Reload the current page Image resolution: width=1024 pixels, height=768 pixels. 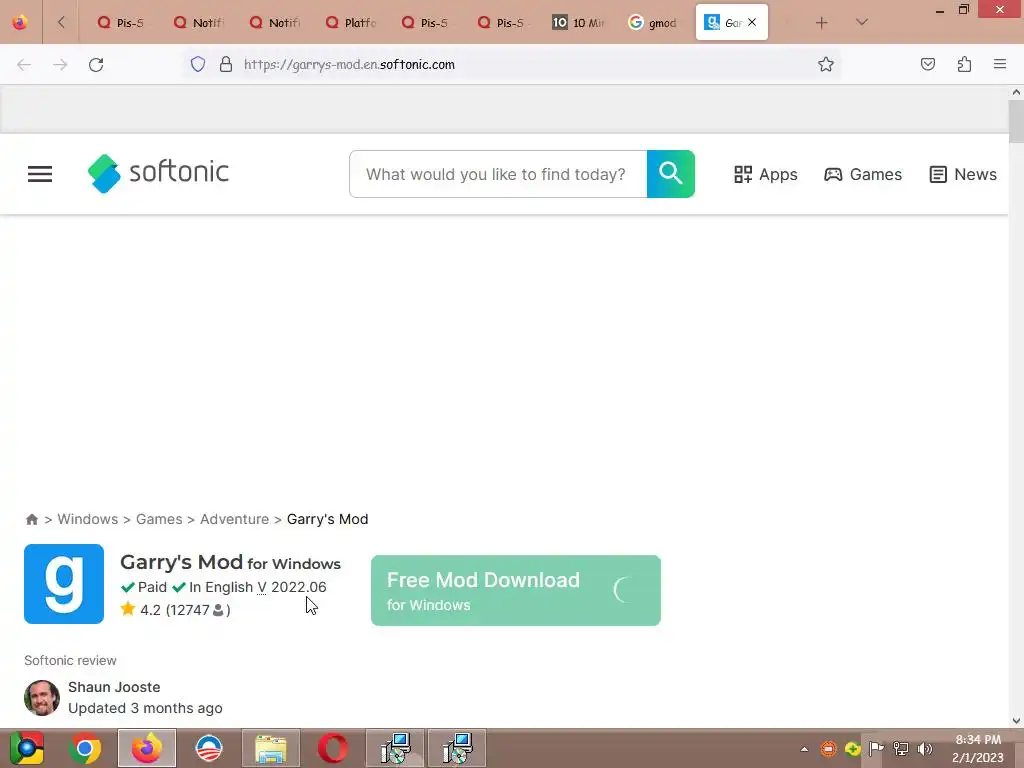[x=96, y=64]
